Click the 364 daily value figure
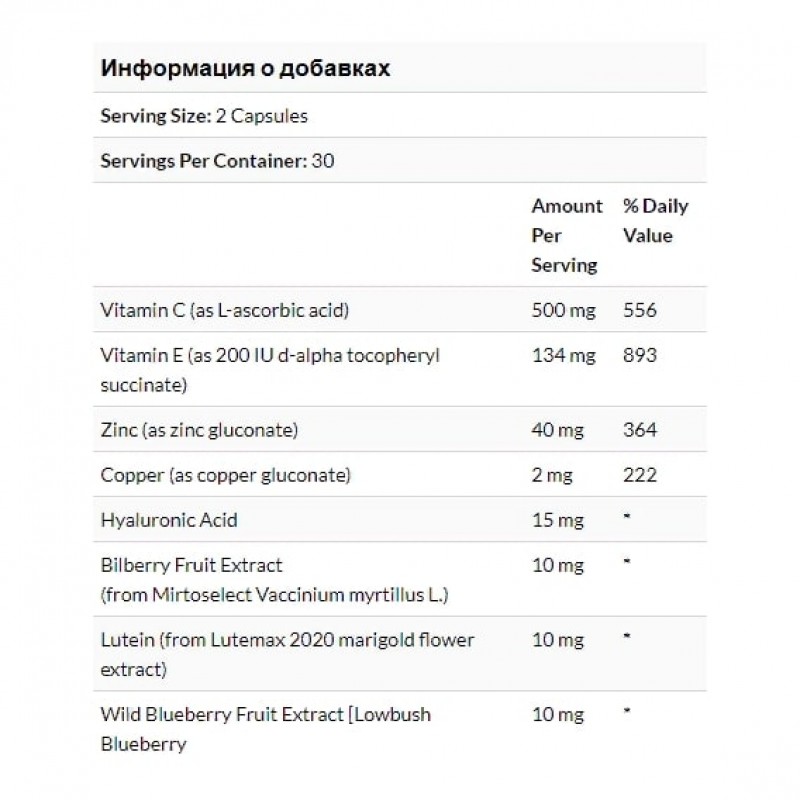 pyautogui.click(x=639, y=429)
